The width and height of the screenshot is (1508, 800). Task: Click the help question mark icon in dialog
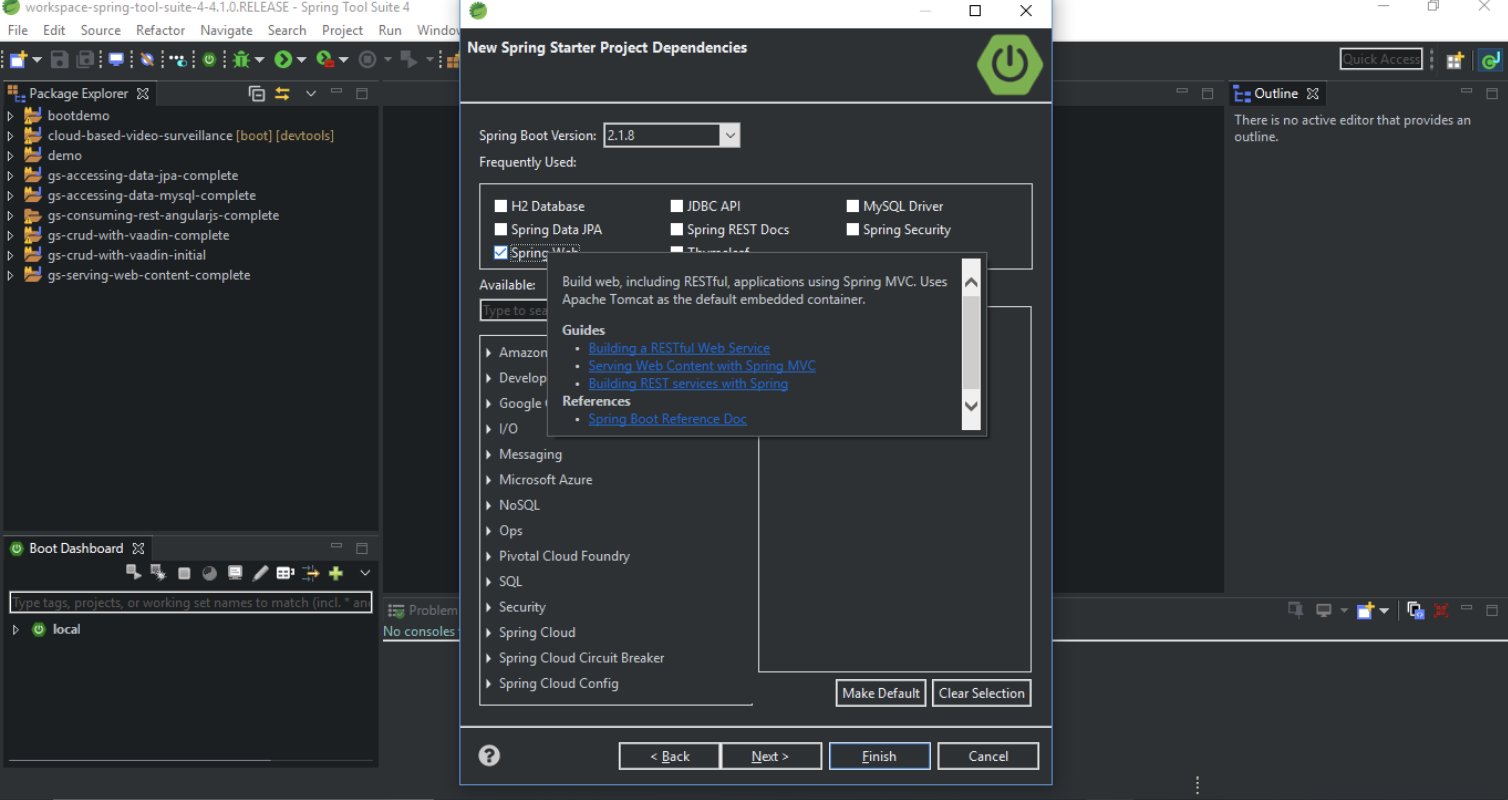pyautogui.click(x=489, y=756)
